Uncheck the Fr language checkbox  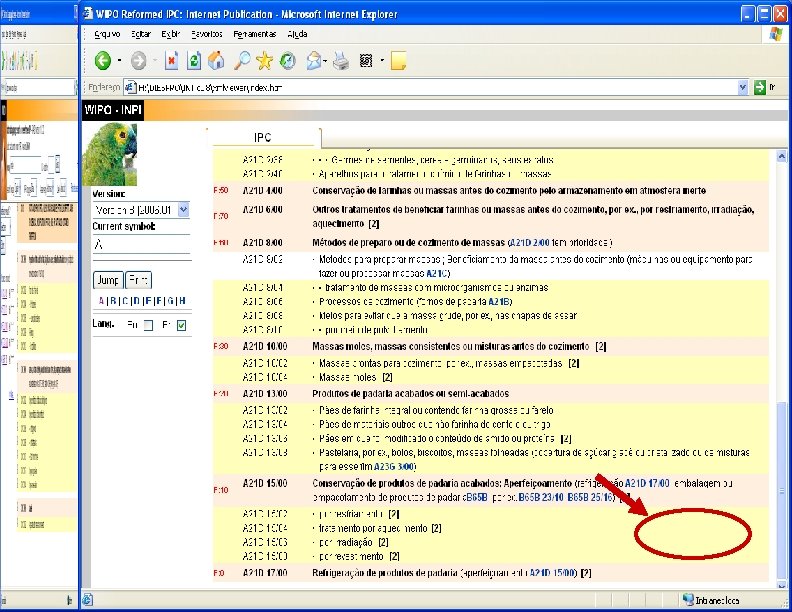tap(181, 326)
